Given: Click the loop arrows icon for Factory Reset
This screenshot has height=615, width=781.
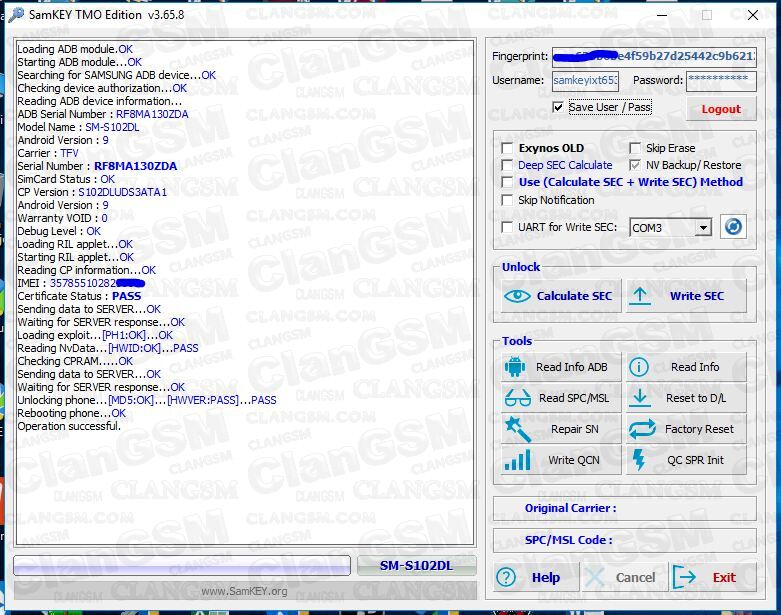Looking at the screenshot, I should [642, 429].
